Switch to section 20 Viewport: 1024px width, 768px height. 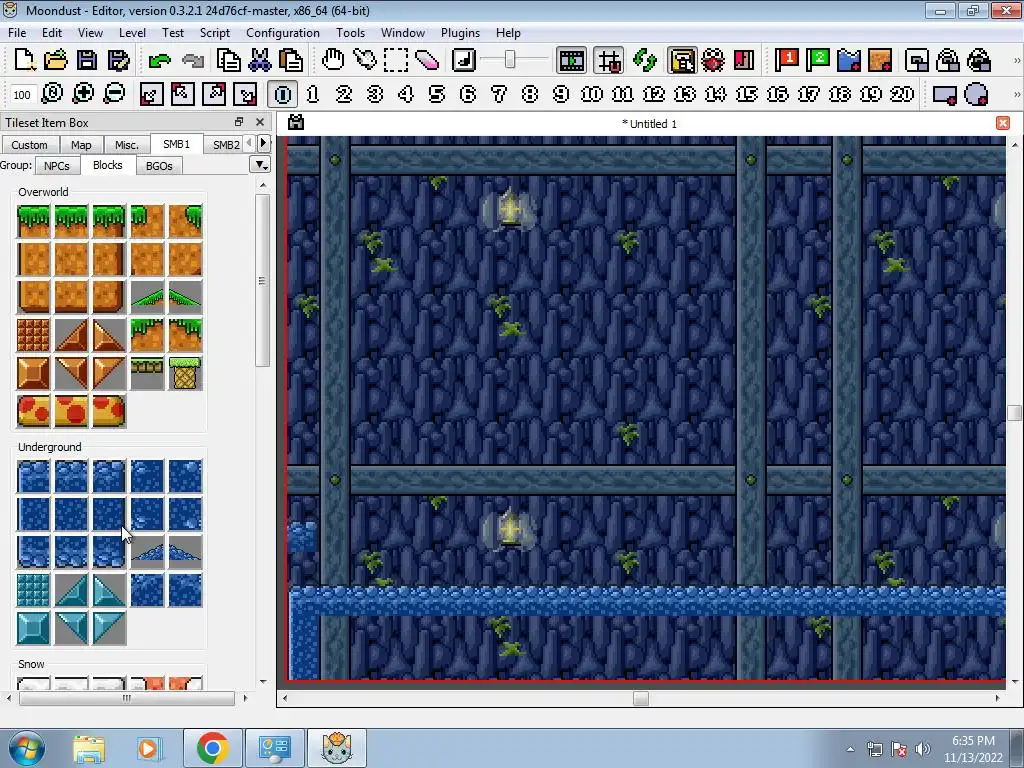pos(902,94)
